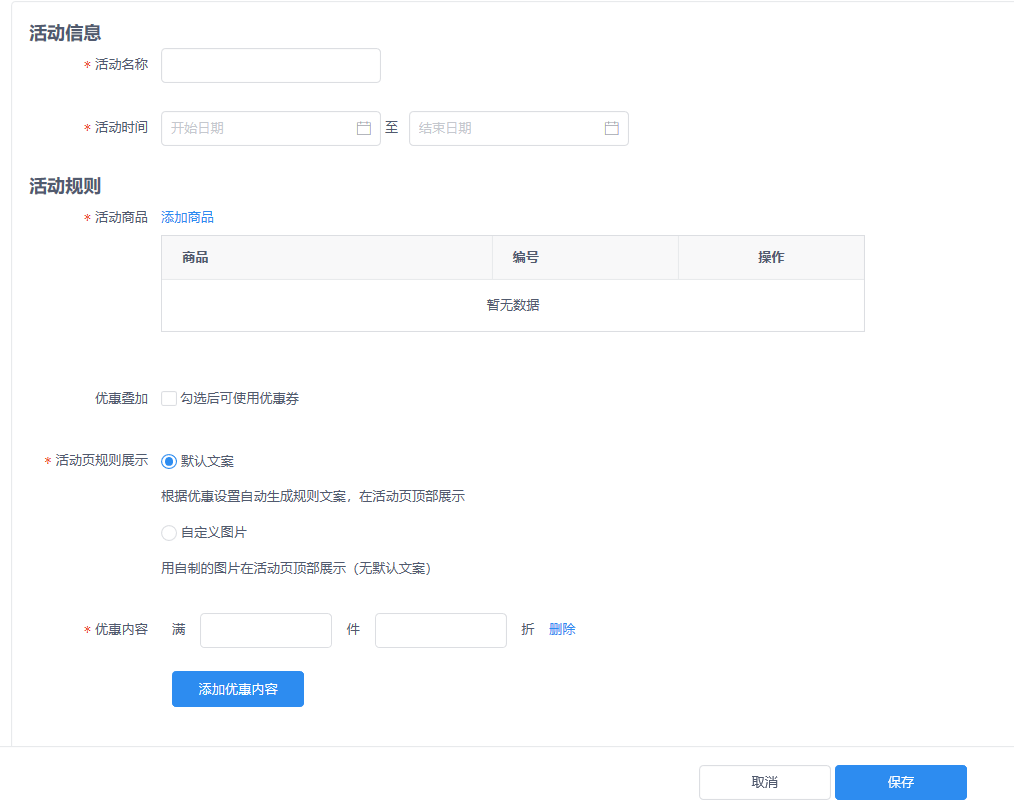Image resolution: width=1014 pixels, height=812 pixels.
Task: Click the 编号 column header
Action: click(585, 257)
